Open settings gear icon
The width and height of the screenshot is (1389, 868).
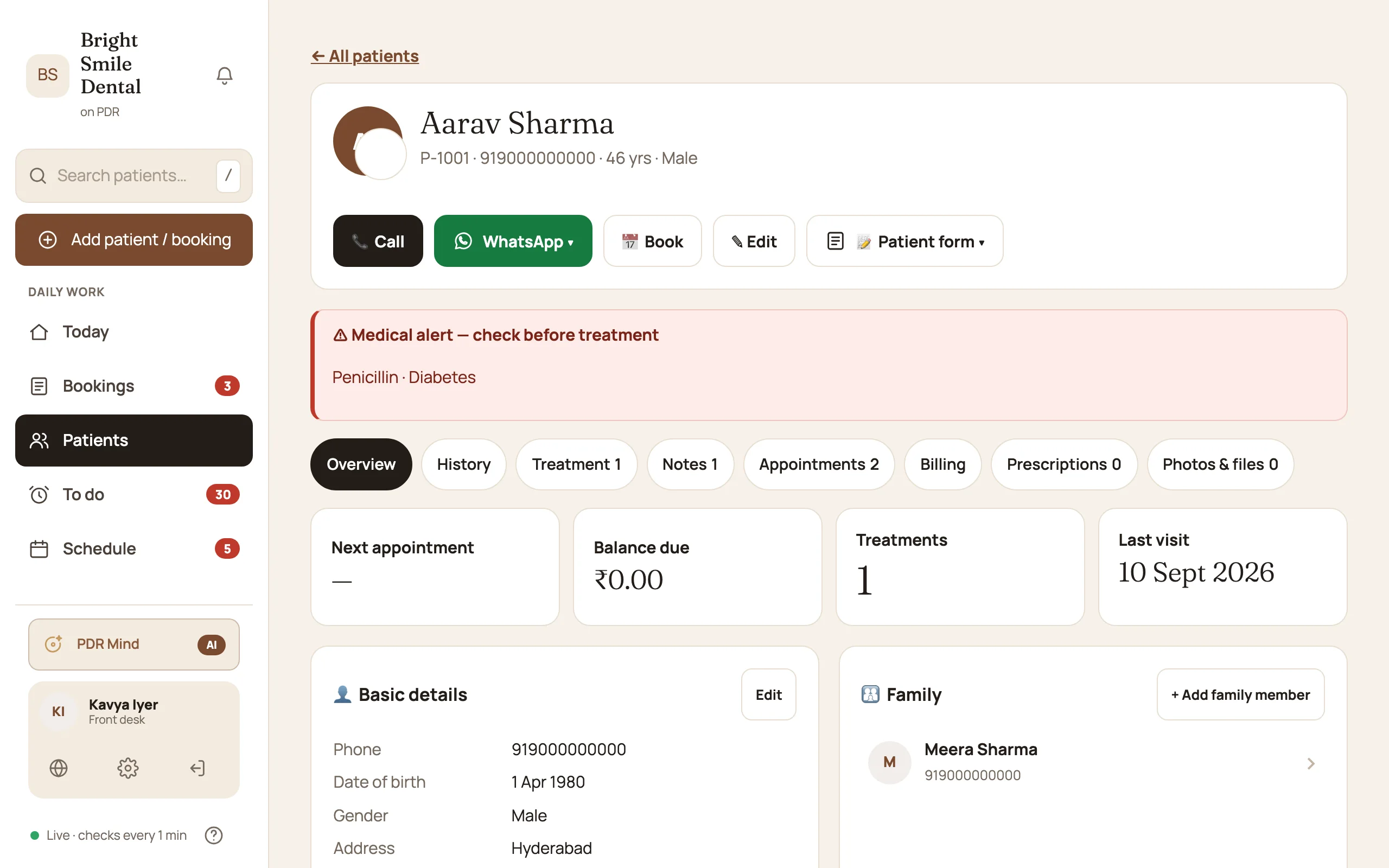(128, 768)
